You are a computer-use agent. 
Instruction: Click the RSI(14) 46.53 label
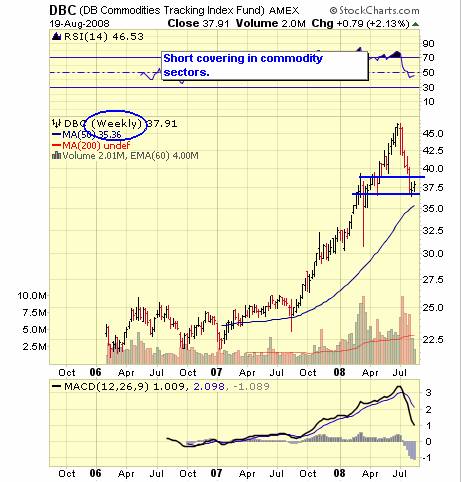[x=104, y=36]
